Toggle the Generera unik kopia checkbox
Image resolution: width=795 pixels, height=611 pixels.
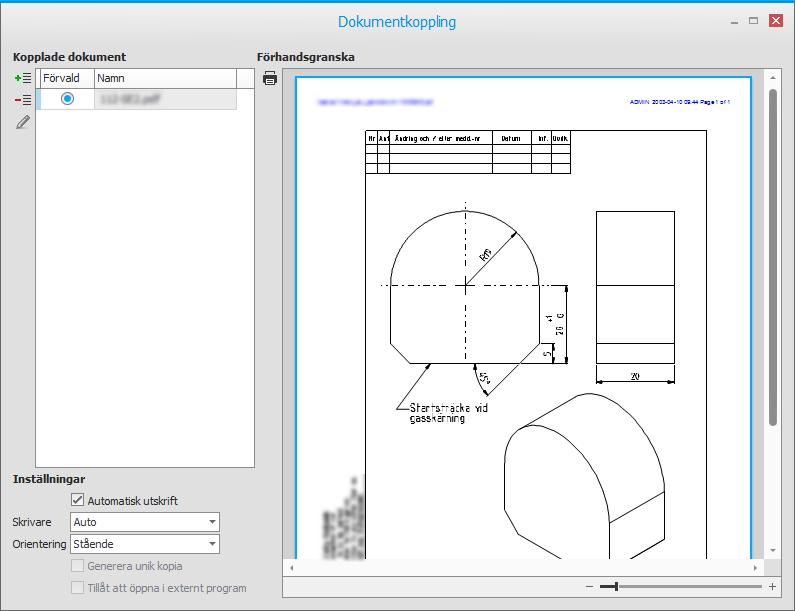78,565
